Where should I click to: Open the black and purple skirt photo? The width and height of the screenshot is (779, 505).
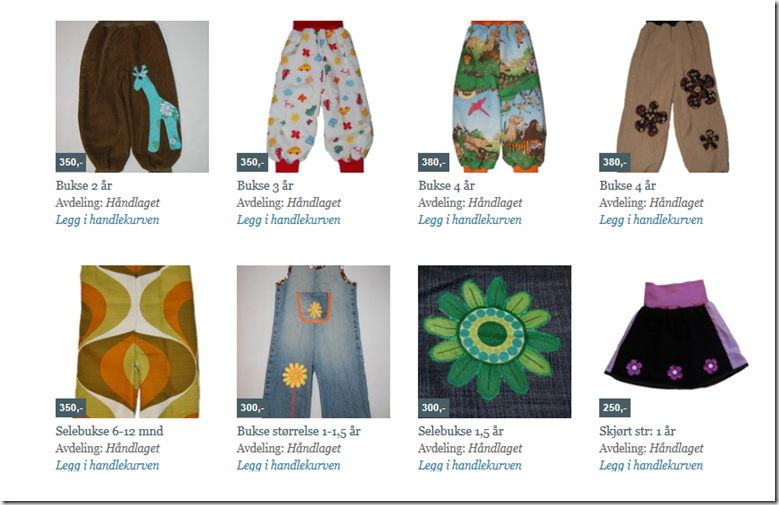[676, 341]
